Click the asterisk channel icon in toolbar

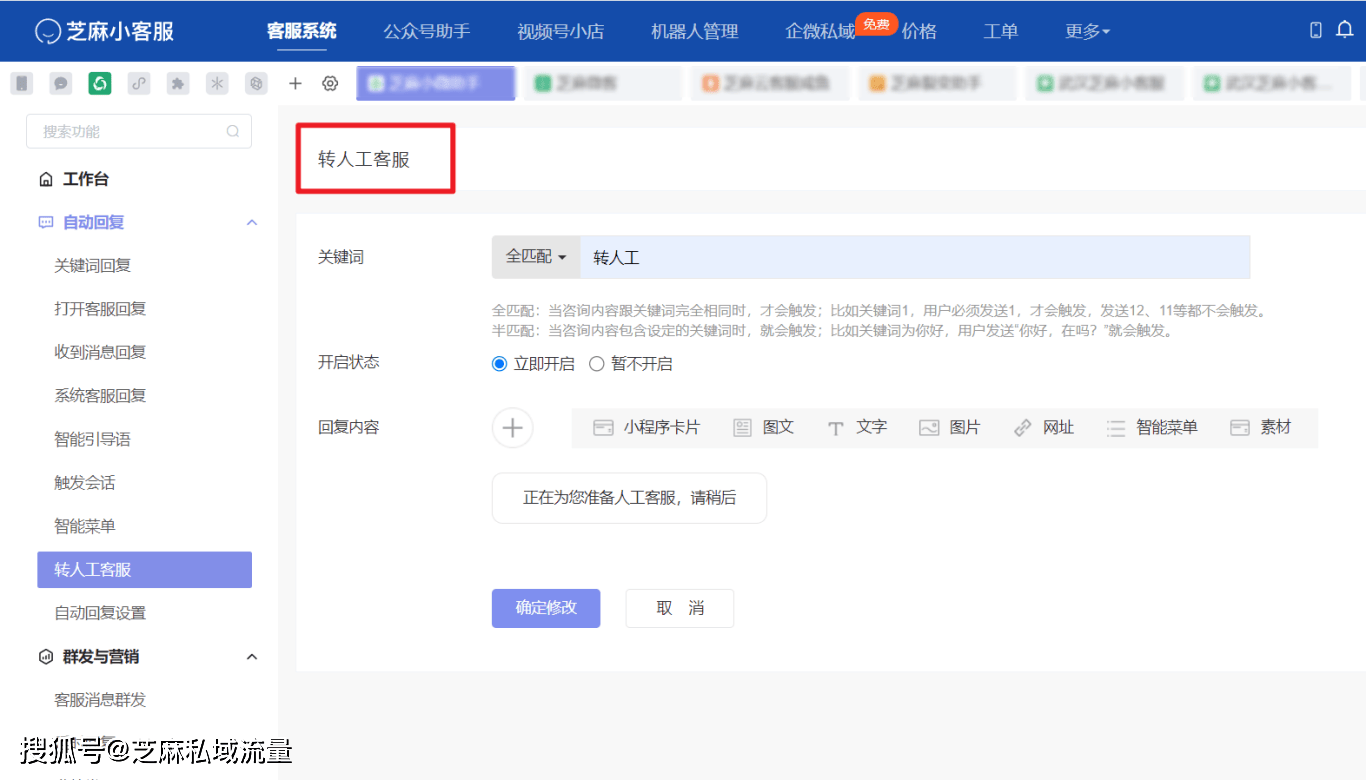point(216,83)
